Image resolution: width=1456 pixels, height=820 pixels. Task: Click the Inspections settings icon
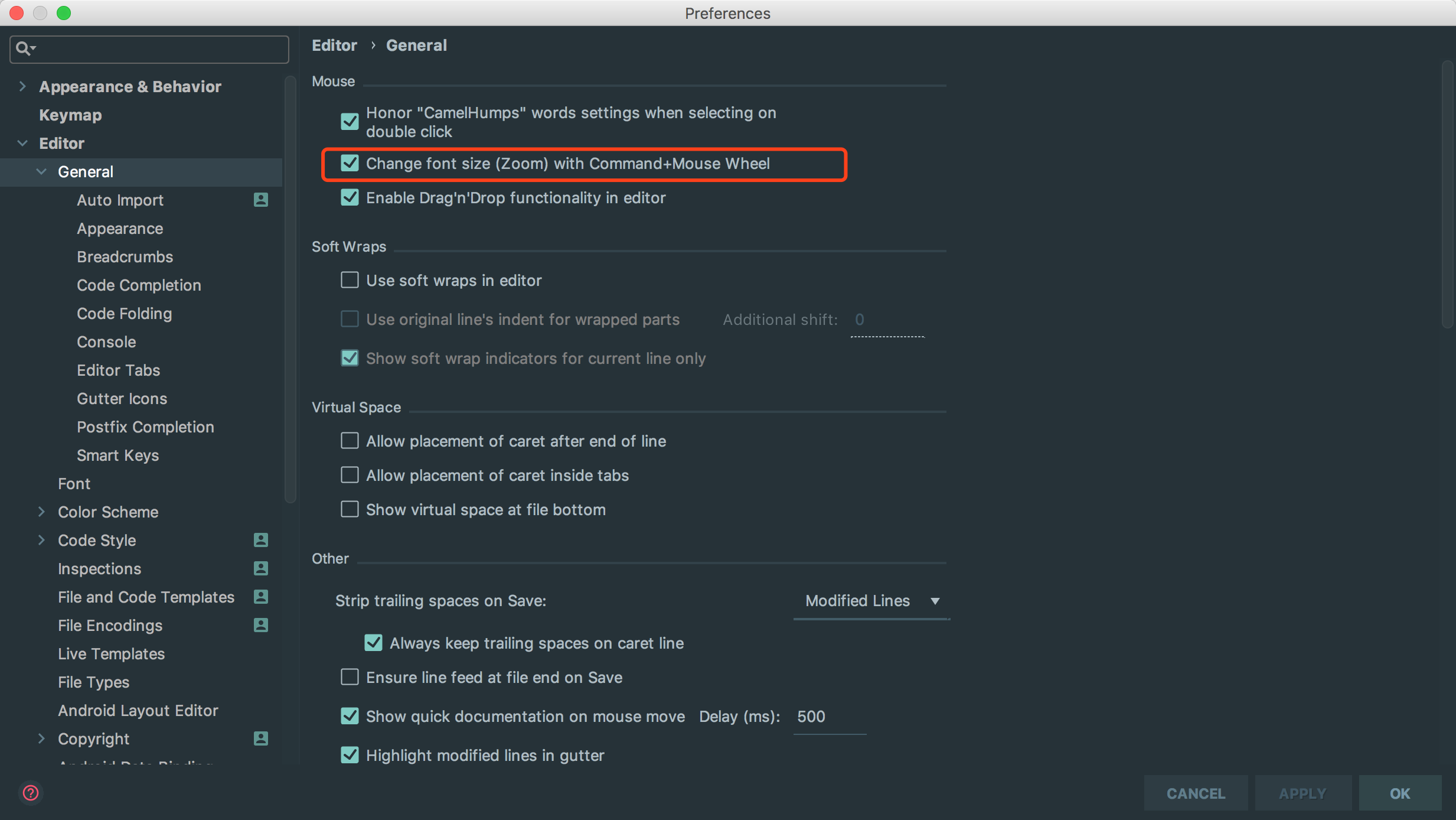[261, 569]
